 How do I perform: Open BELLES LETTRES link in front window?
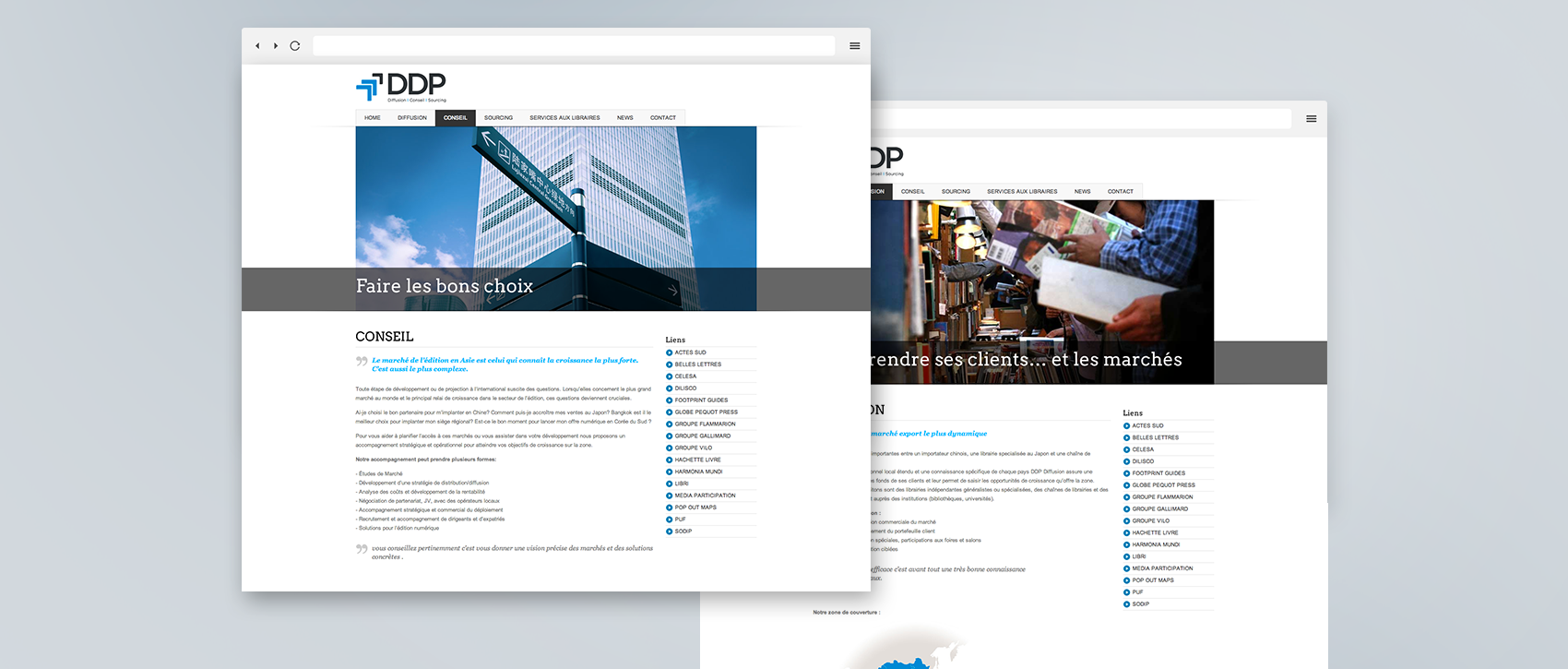[698, 364]
